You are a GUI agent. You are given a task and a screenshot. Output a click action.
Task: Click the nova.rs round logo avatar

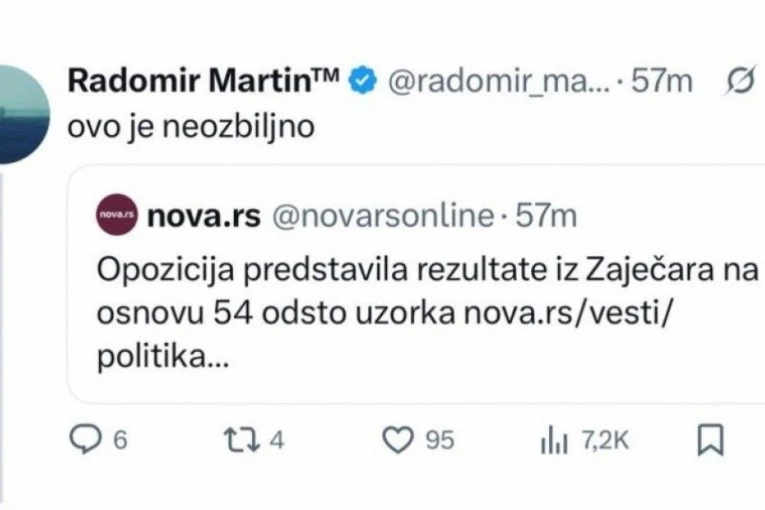pyautogui.click(x=115, y=216)
